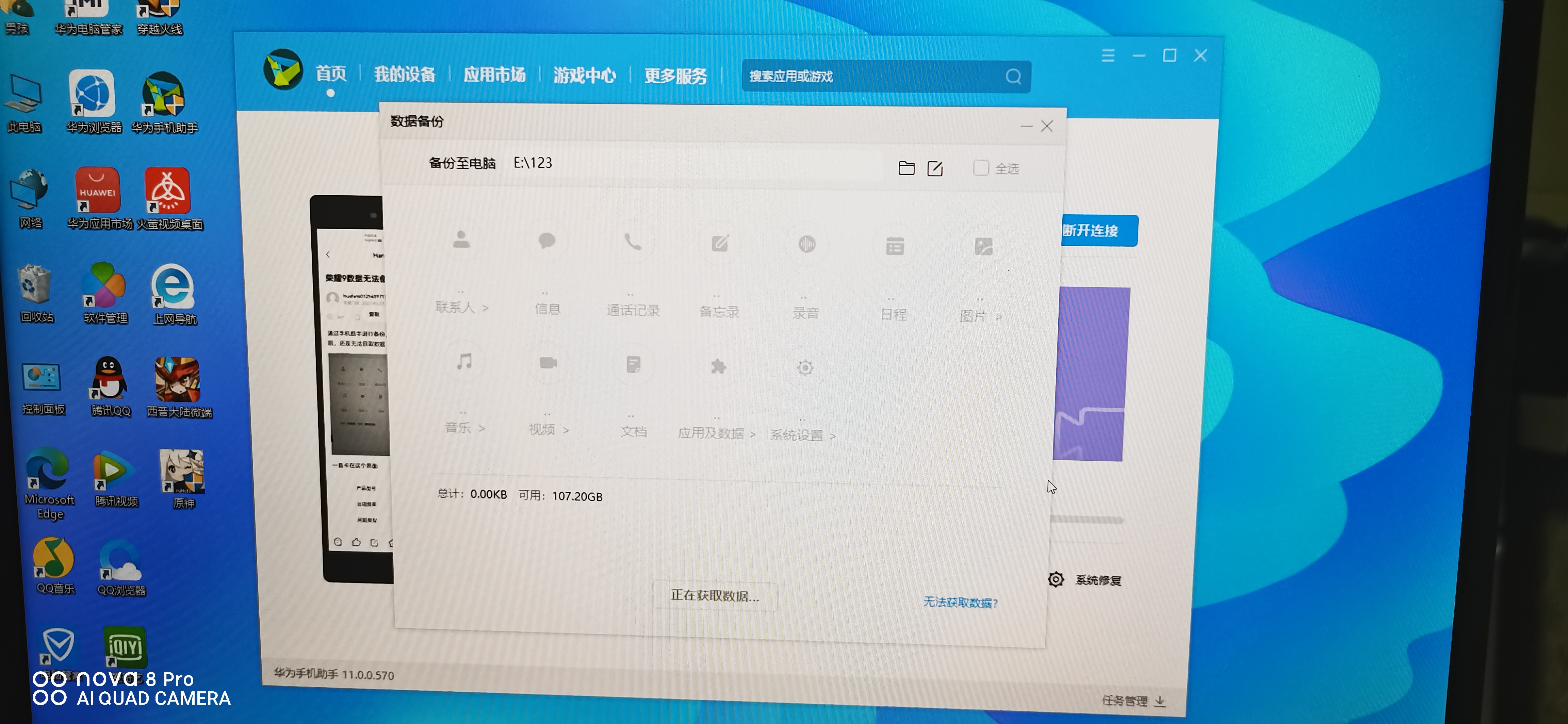Open 华为应用市场 desktop shortcut
Viewport: 1568px width, 724px height.
pos(99,198)
